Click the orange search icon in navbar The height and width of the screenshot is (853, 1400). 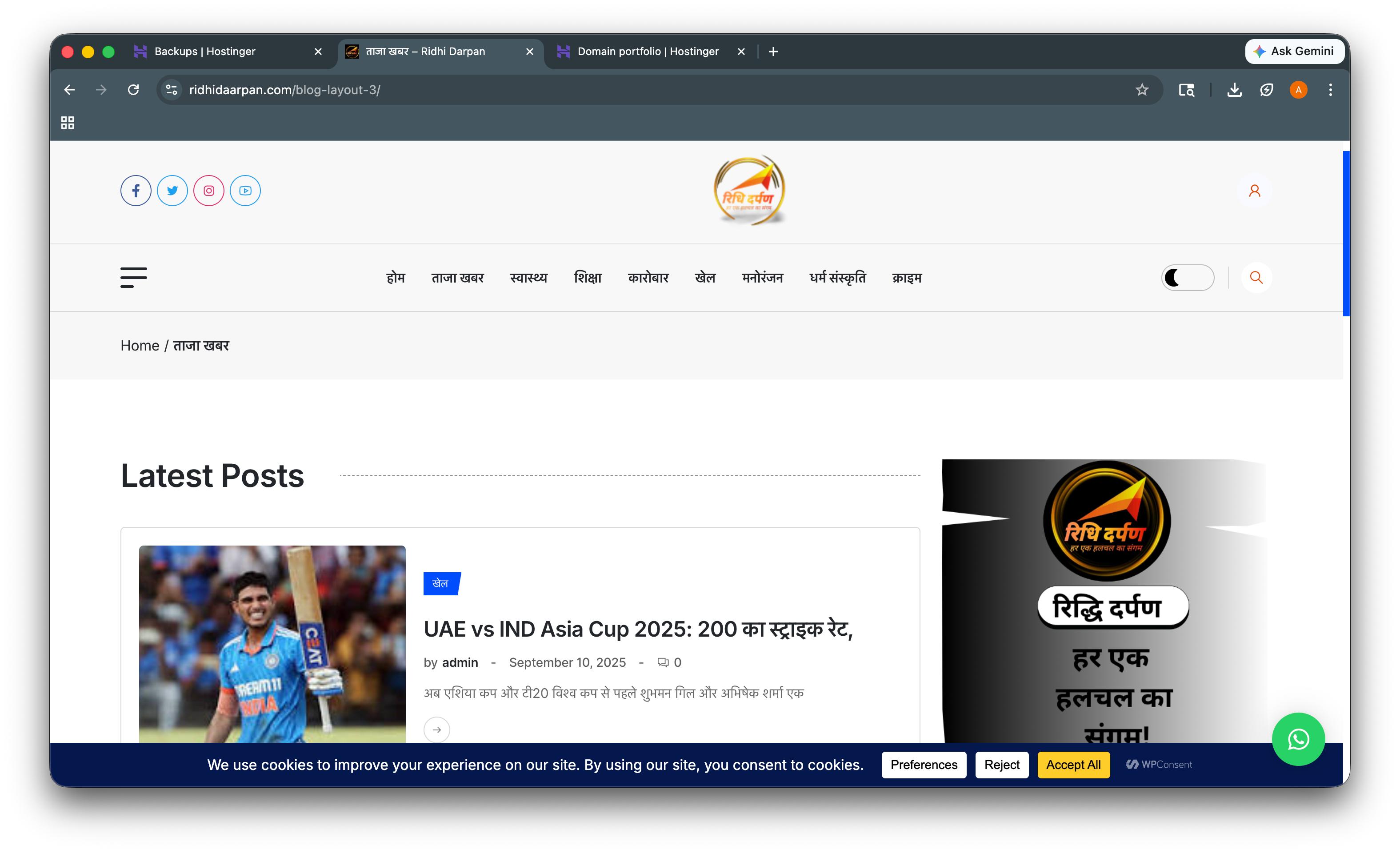(x=1256, y=278)
